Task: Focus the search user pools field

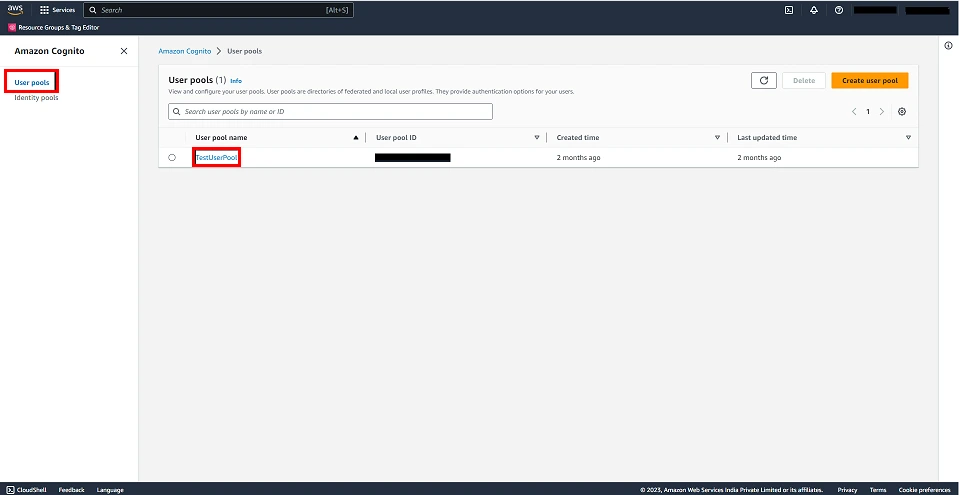Action: [330, 112]
